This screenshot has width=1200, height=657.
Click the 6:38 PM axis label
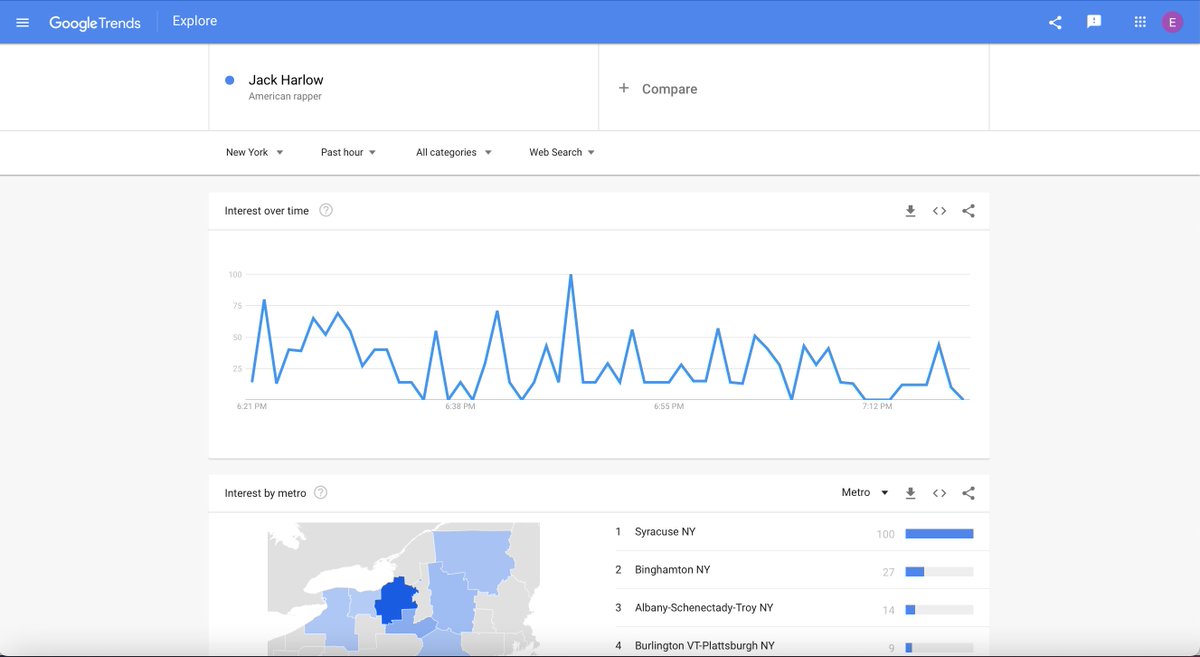click(460, 407)
